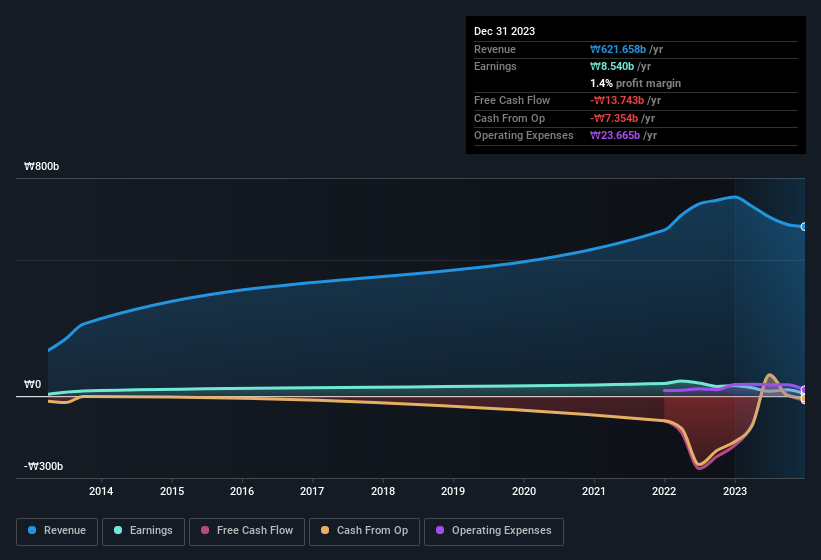The height and width of the screenshot is (560, 821).
Task: Click the ₩0 y-axis label
Action: pyautogui.click(x=32, y=385)
